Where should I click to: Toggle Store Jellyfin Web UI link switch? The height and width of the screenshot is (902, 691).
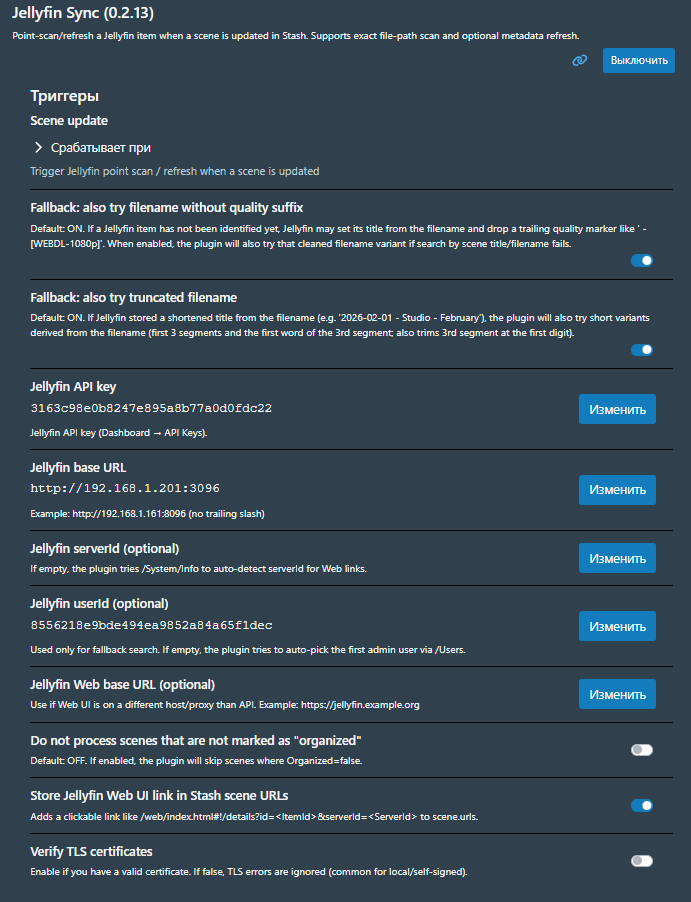[641, 805]
